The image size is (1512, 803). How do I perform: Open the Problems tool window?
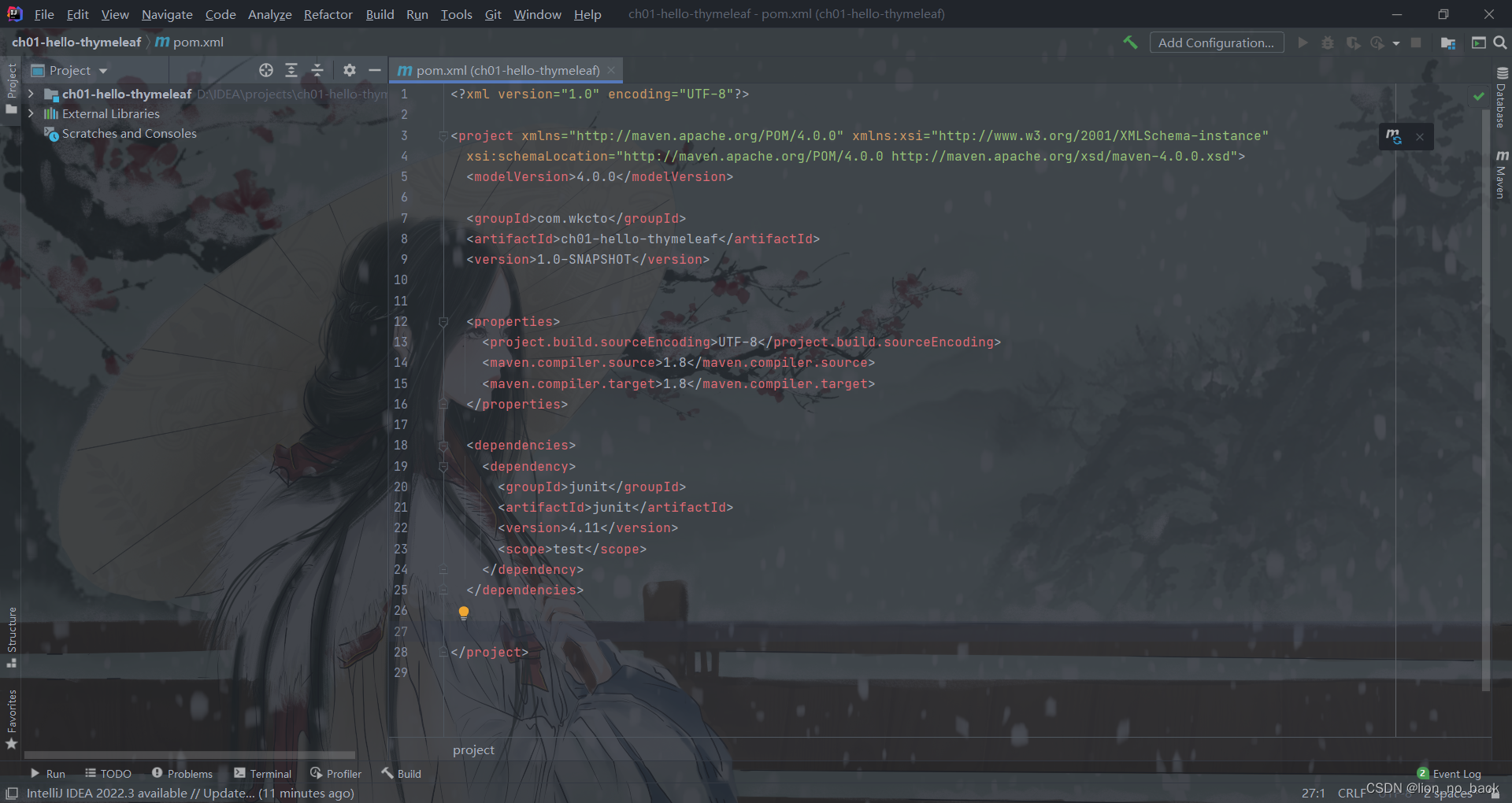pos(182,774)
